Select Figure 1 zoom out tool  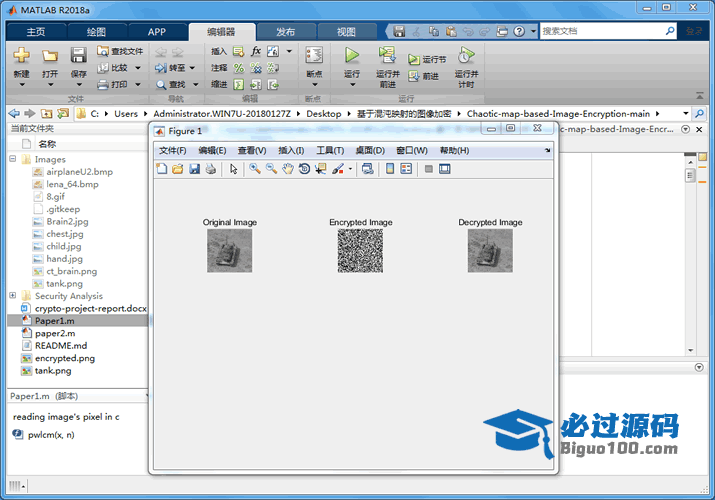[271, 169]
